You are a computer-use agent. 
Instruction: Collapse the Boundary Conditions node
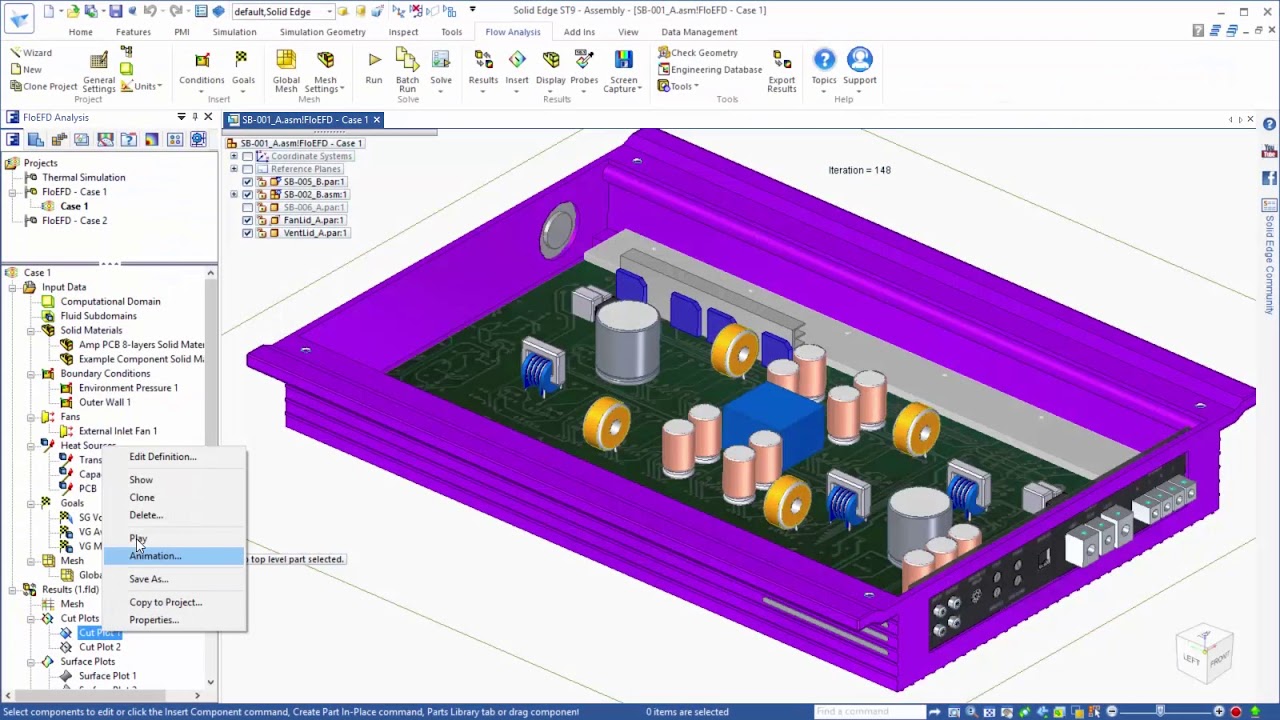pyautogui.click(x=31, y=374)
